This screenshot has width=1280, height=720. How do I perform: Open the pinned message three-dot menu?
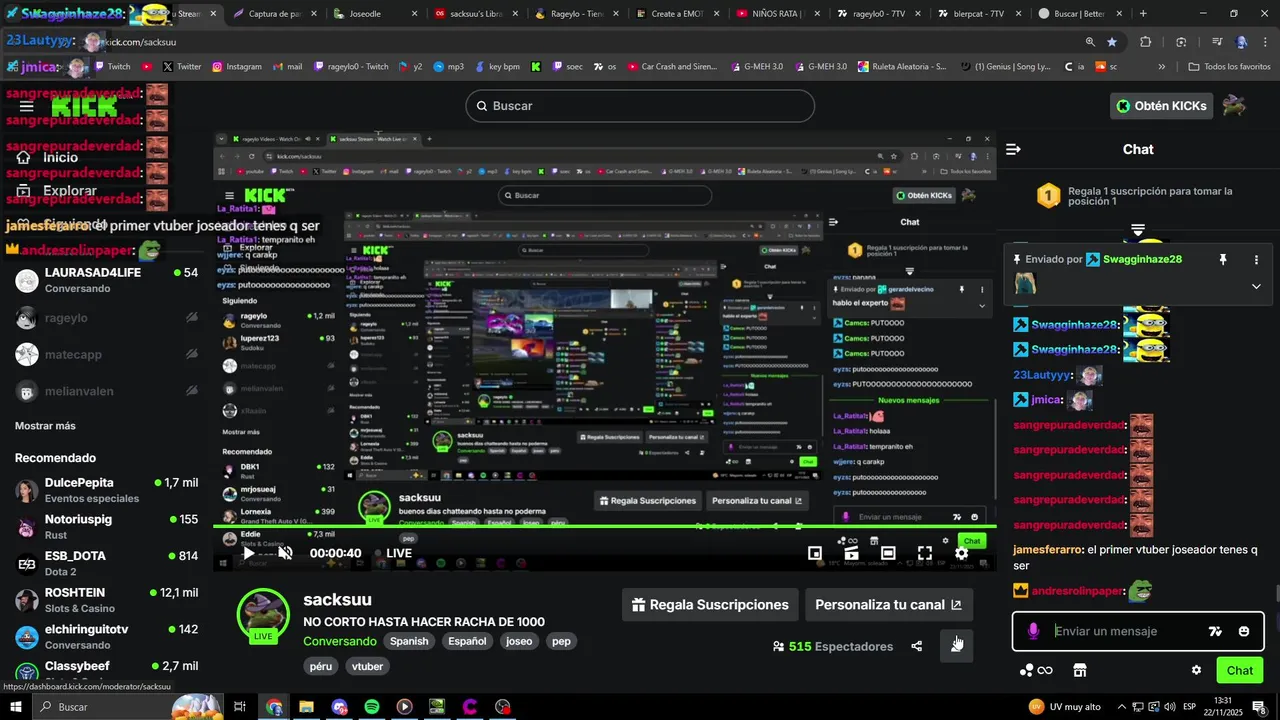[x=1256, y=259]
